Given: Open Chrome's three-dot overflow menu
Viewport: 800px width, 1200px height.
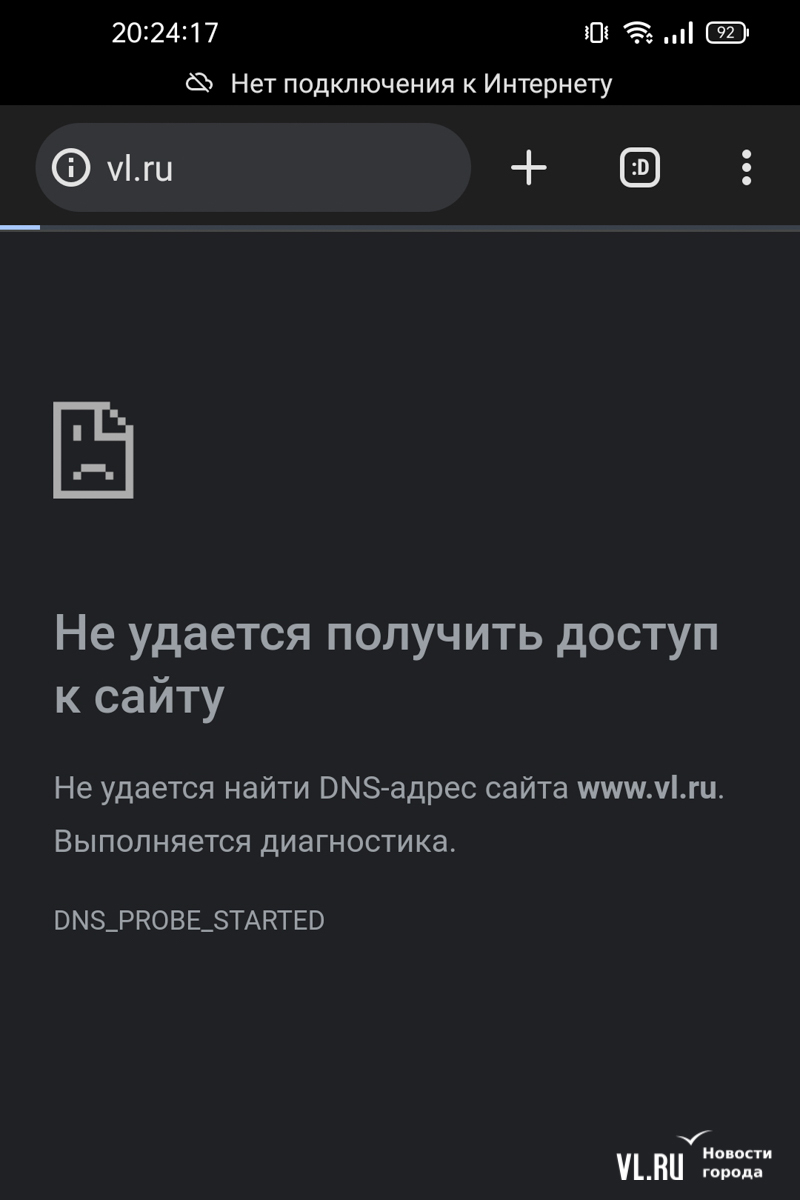Looking at the screenshot, I should coord(746,168).
